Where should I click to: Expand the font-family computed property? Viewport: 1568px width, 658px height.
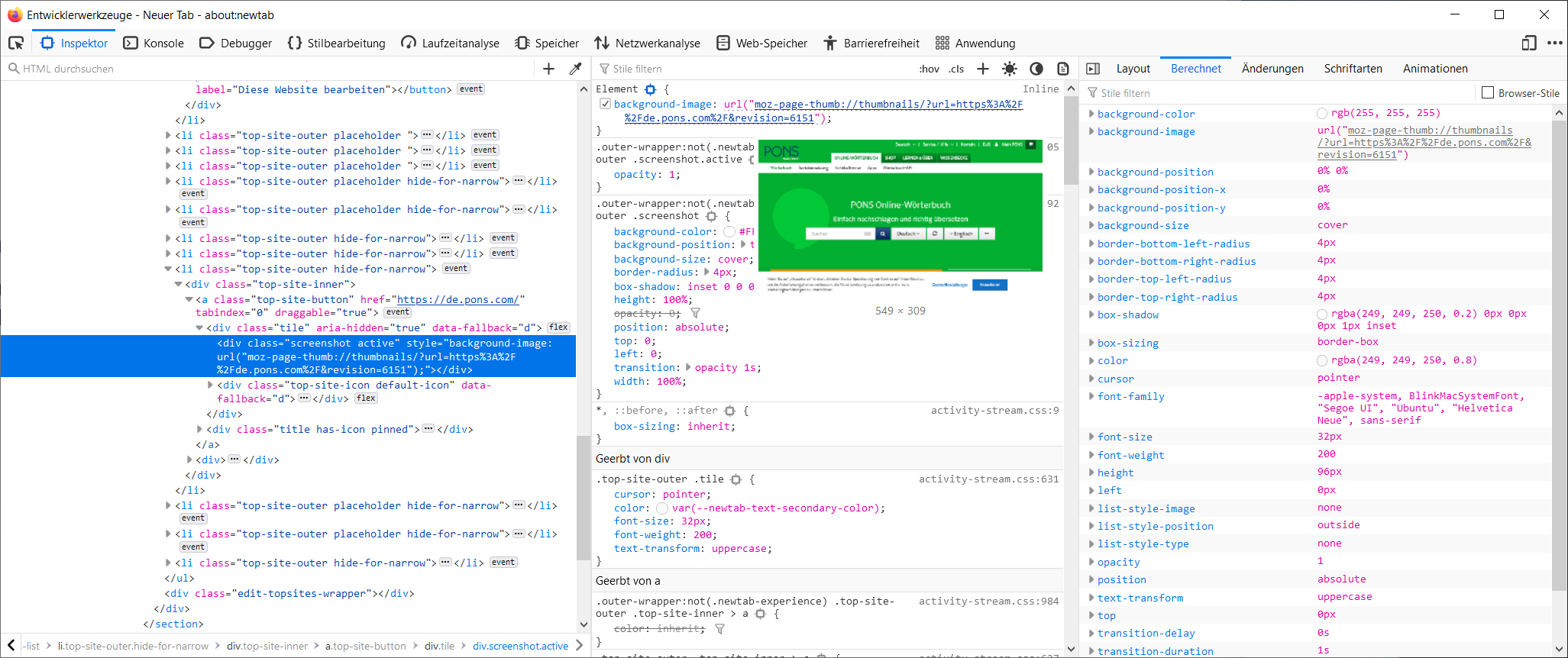point(1091,396)
